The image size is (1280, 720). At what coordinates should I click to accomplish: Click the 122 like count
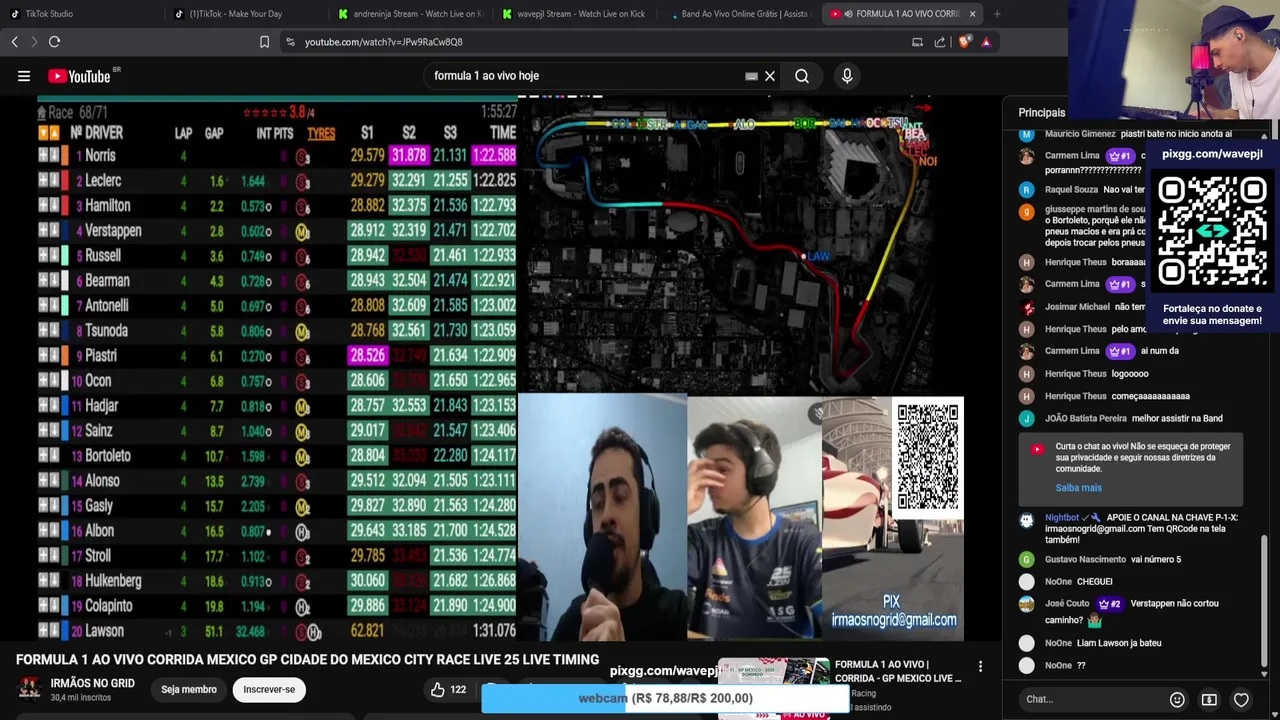click(458, 689)
